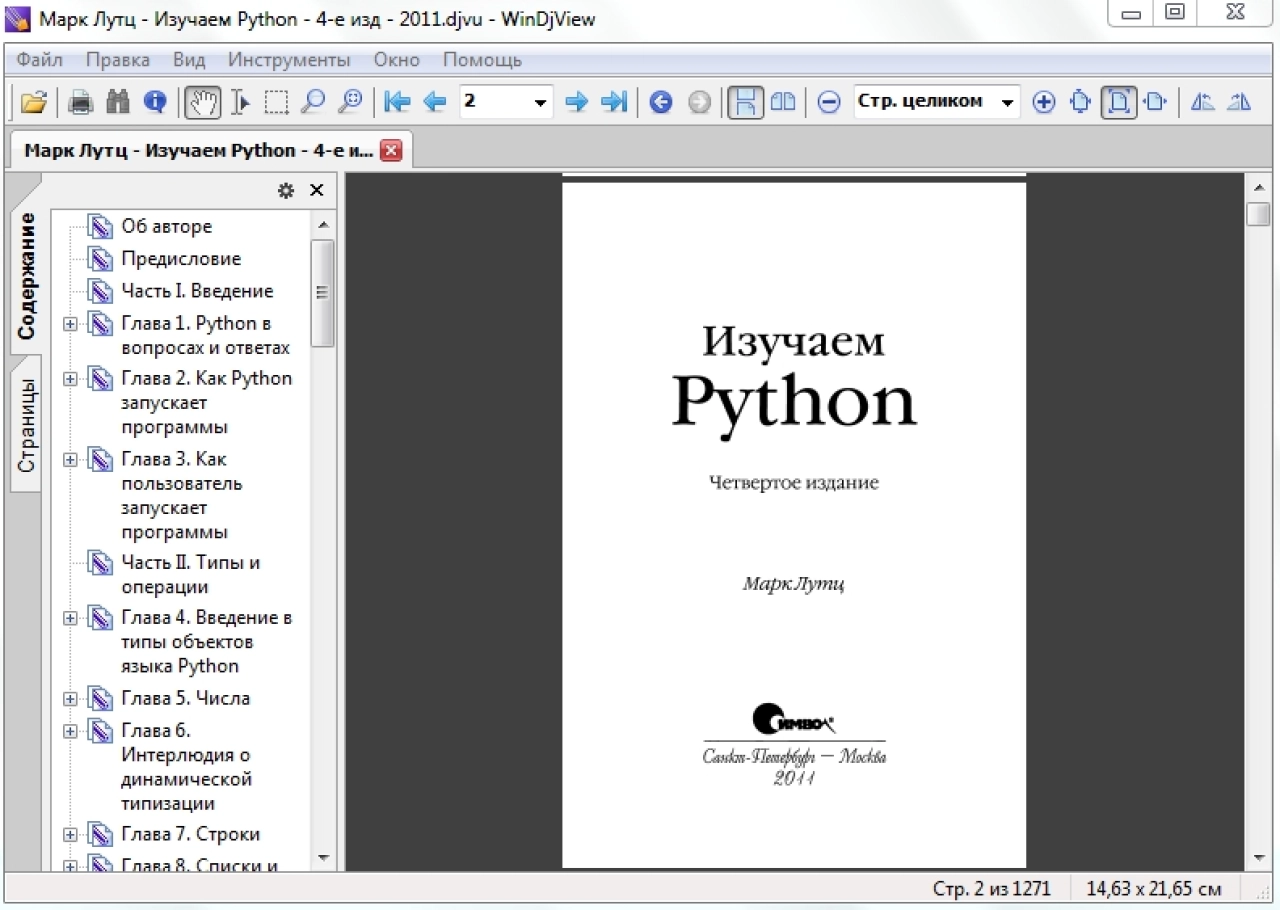The image size is (1280, 910).
Task: Select the dashed rectangle selection tool
Action: (277, 101)
